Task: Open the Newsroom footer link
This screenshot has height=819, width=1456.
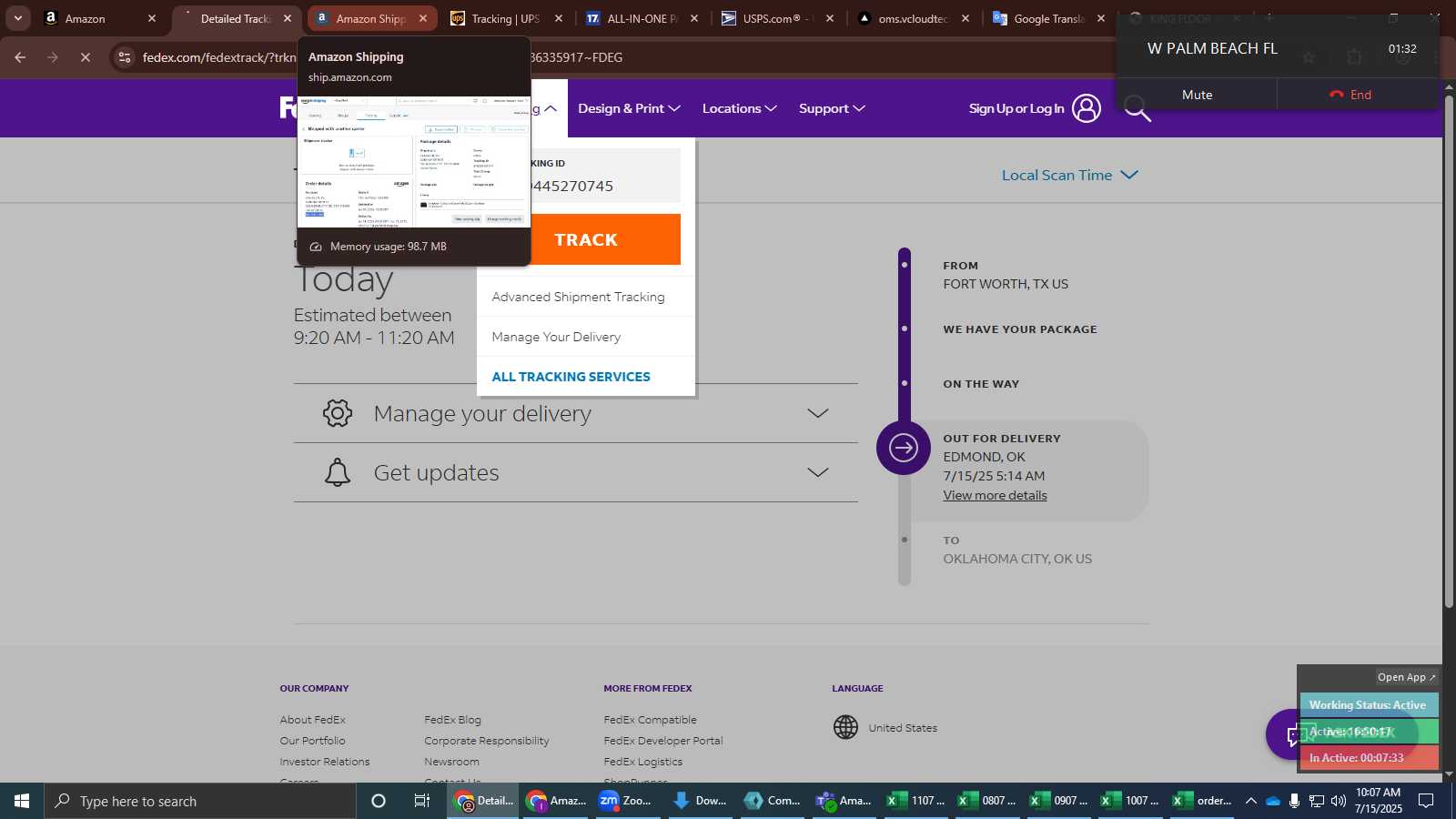Action: coord(451,762)
